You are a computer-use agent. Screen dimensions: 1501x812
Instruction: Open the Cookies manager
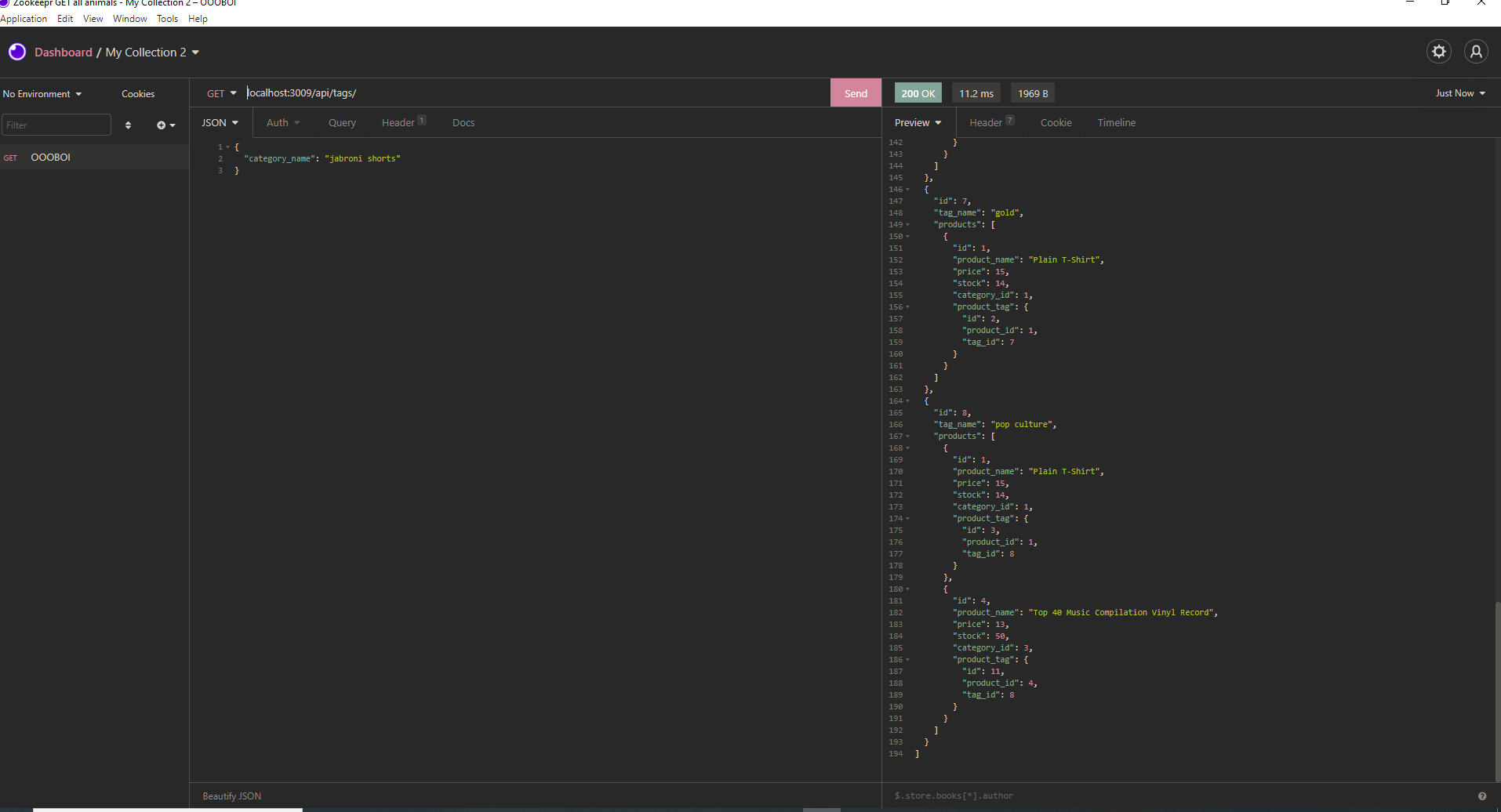(x=137, y=93)
